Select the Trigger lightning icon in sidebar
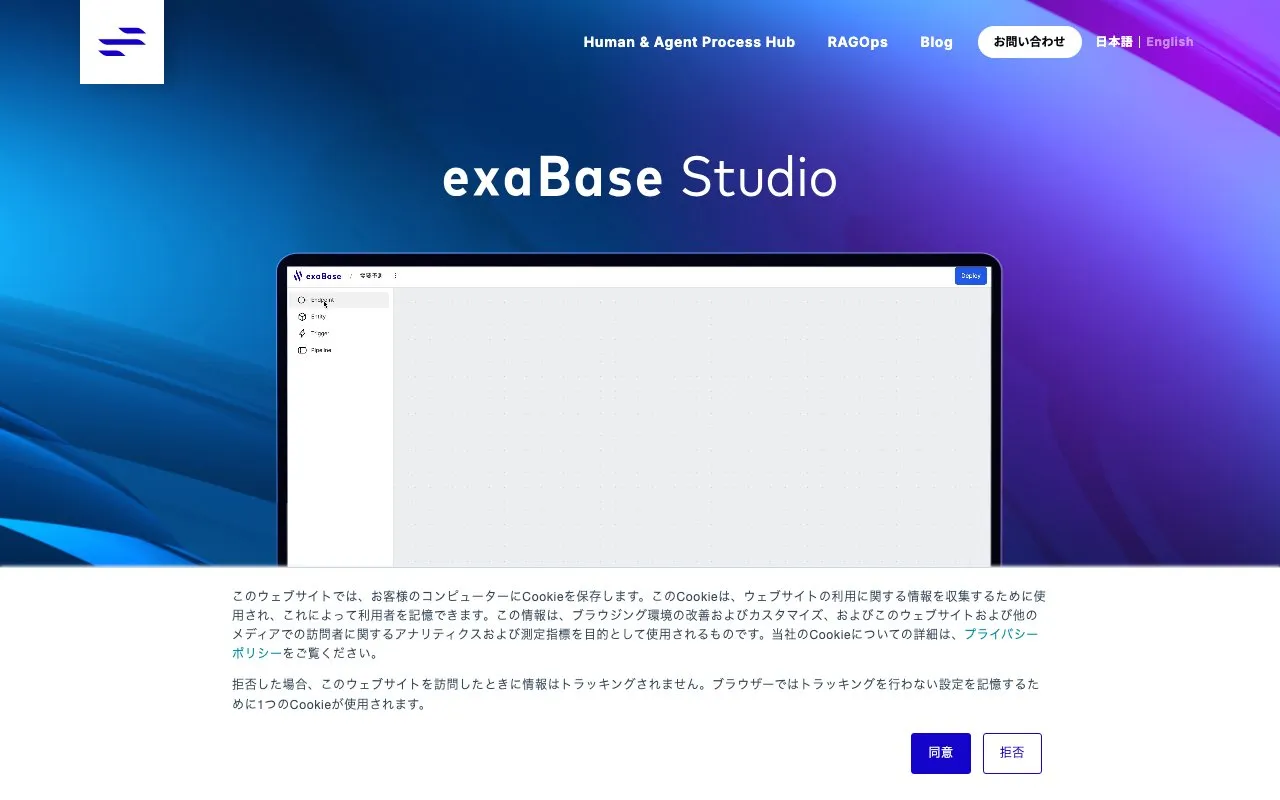The height and width of the screenshot is (800, 1280). pyautogui.click(x=302, y=333)
